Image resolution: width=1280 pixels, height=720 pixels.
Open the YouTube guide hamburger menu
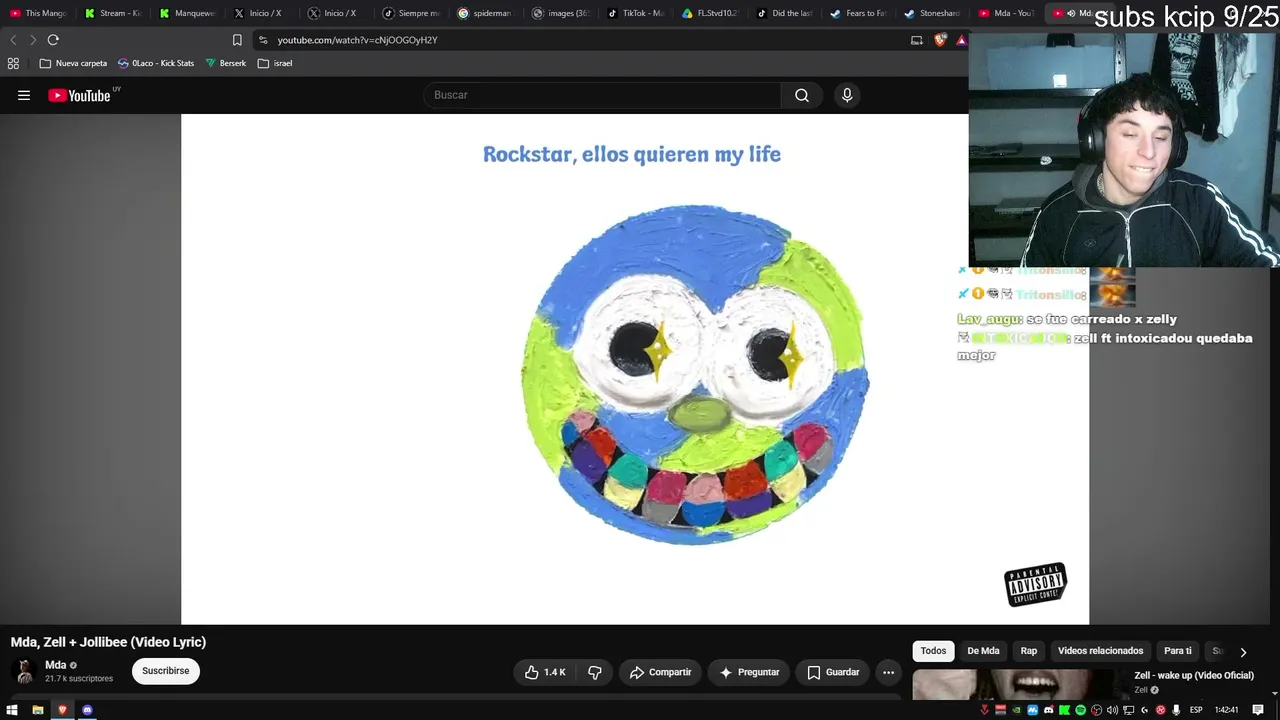point(24,95)
